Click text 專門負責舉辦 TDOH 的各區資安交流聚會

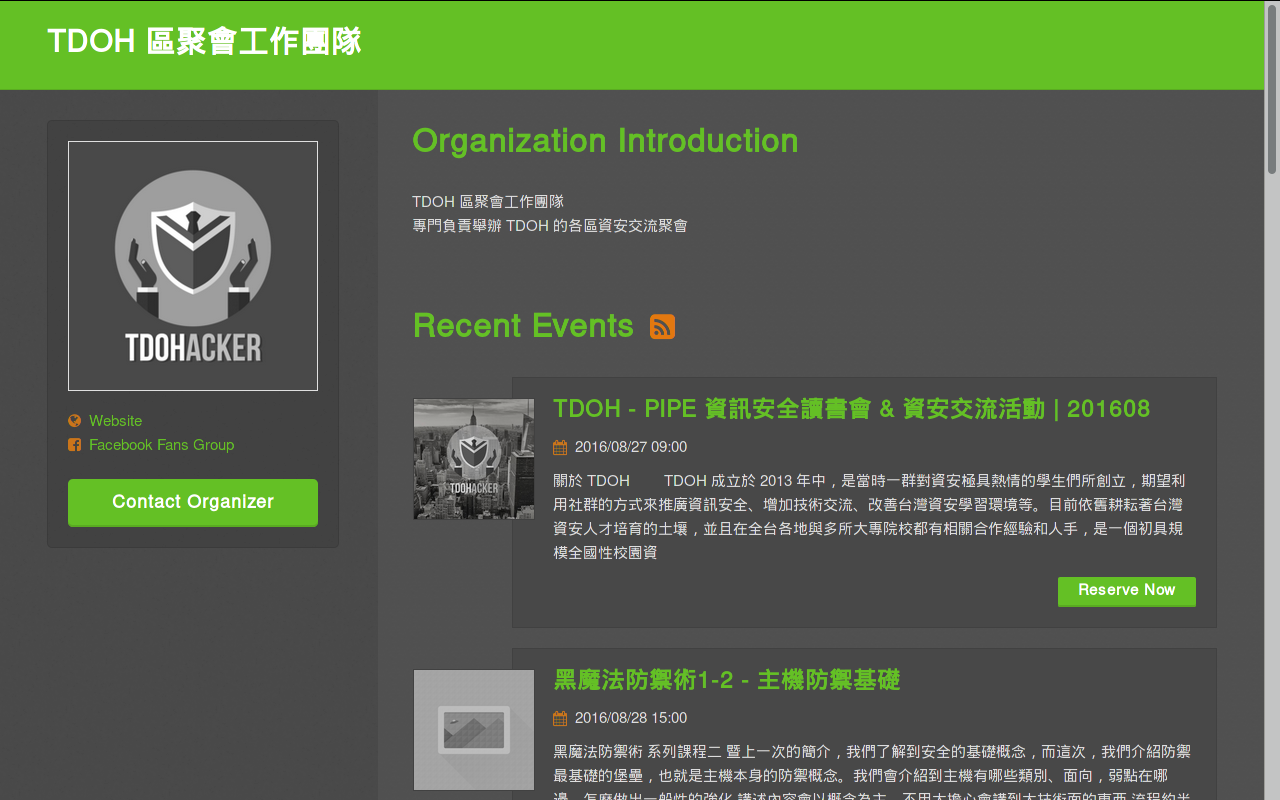click(550, 226)
